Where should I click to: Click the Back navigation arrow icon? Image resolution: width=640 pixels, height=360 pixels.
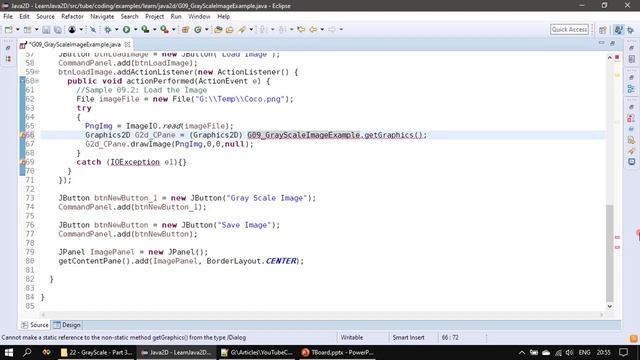click(x=313, y=29)
